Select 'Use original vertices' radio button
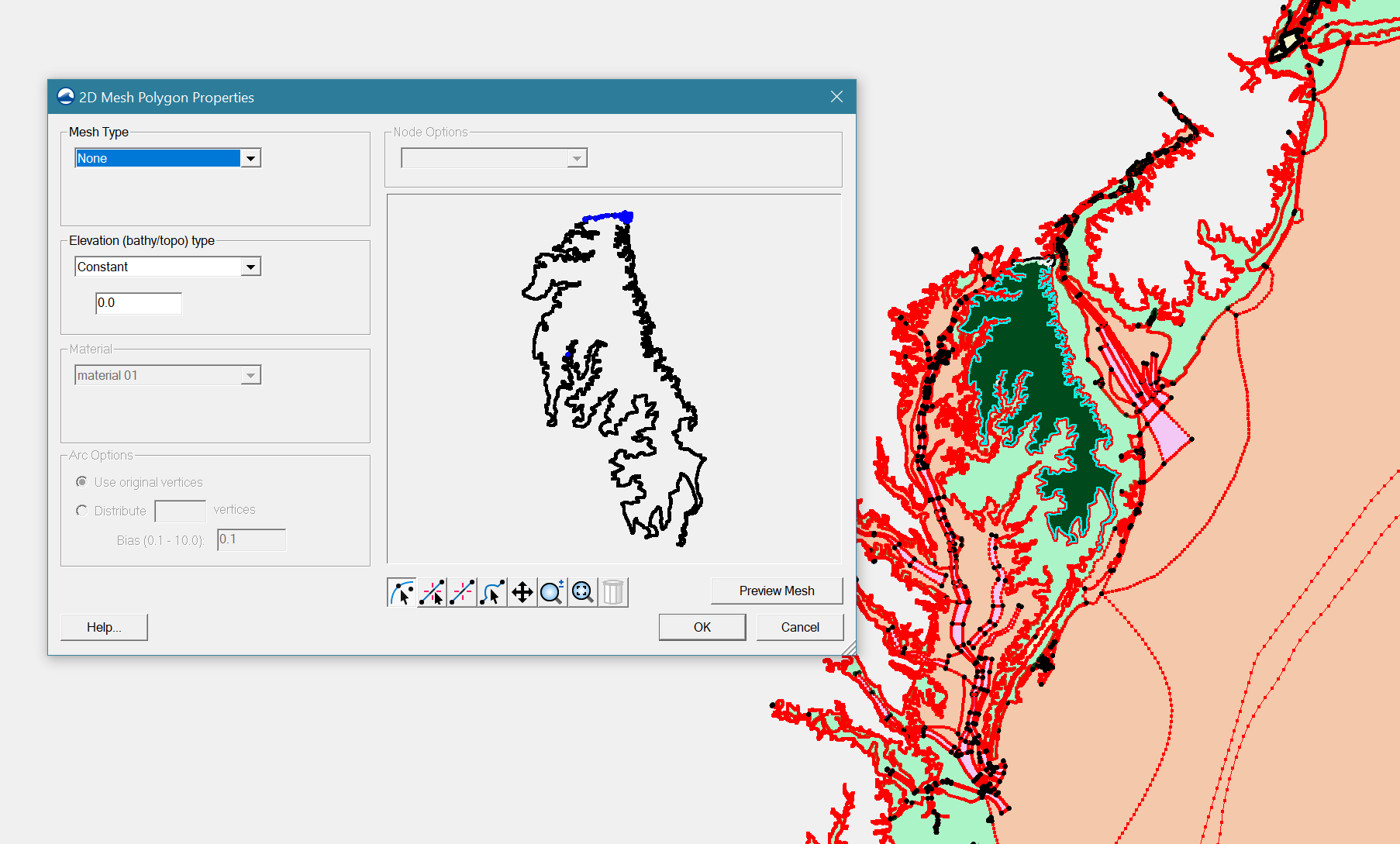The width and height of the screenshot is (1400, 844). [81, 482]
